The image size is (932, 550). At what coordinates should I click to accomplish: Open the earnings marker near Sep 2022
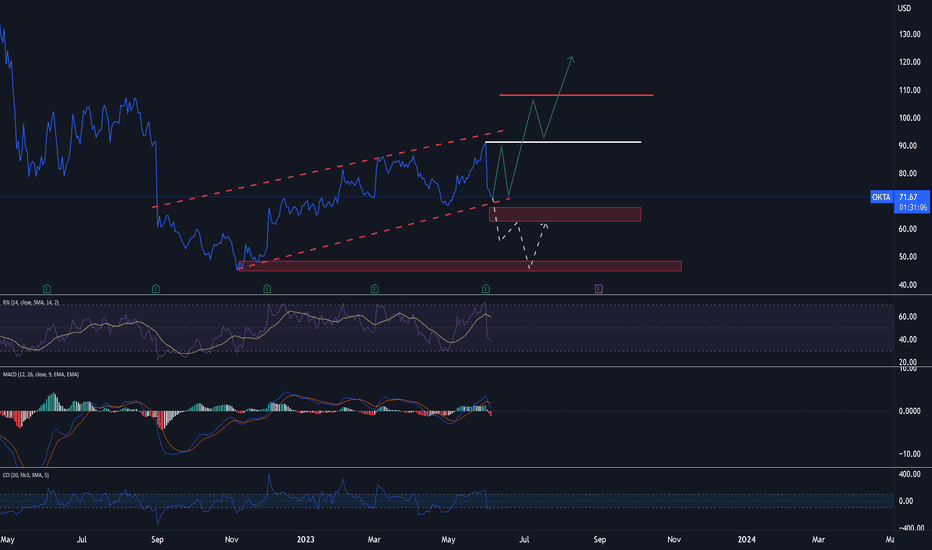(x=156, y=289)
